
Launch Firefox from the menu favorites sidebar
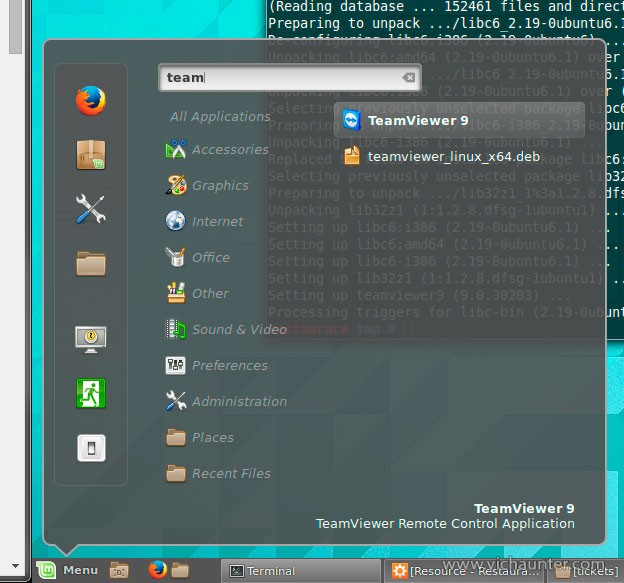(91, 101)
